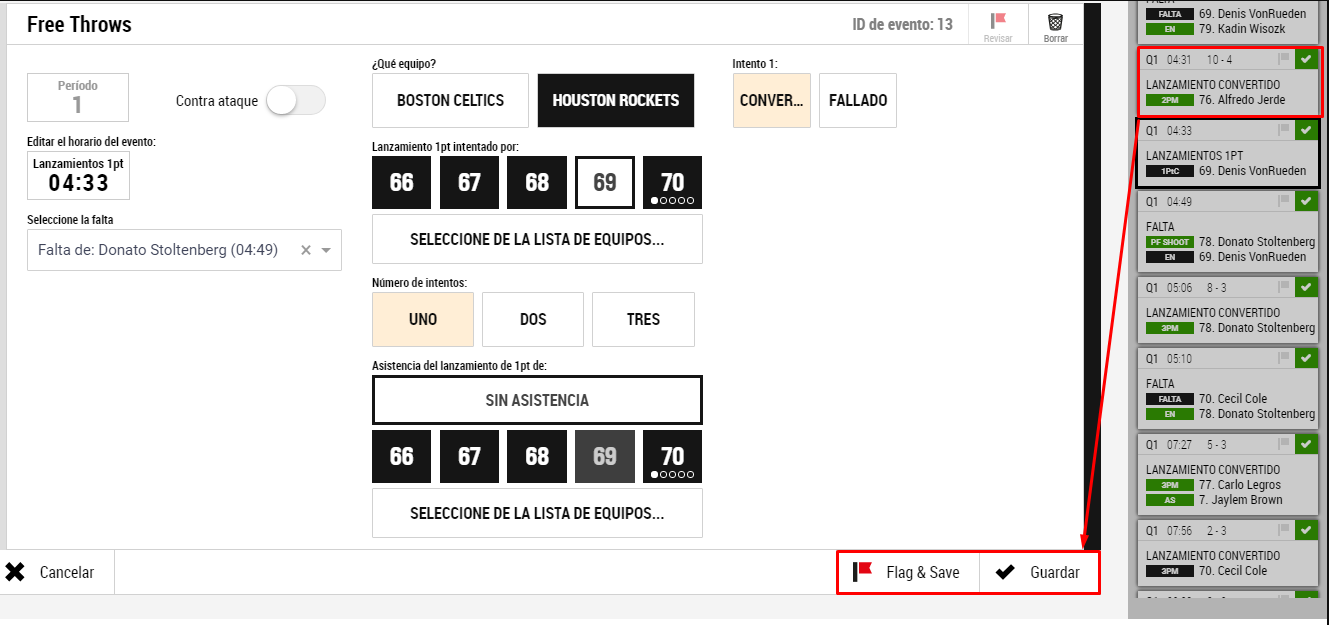Viewport: 1329px width, 625px height.
Task: Open the 07:27 Carlo Legros event card
Action: (1229, 474)
